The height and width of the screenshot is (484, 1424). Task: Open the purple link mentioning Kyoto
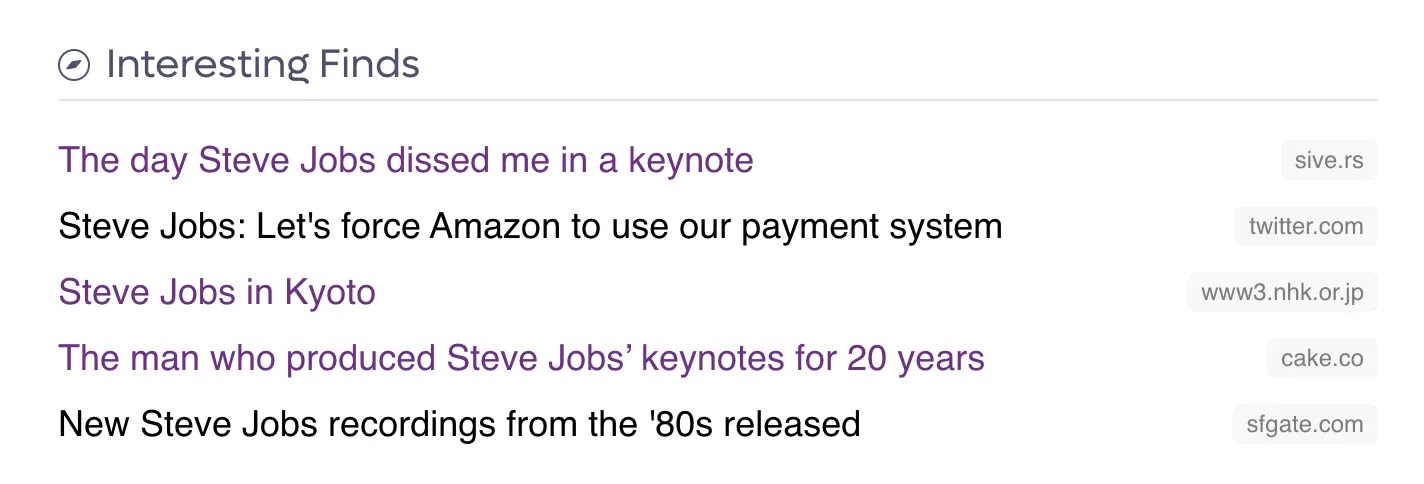[x=217, y=293]
